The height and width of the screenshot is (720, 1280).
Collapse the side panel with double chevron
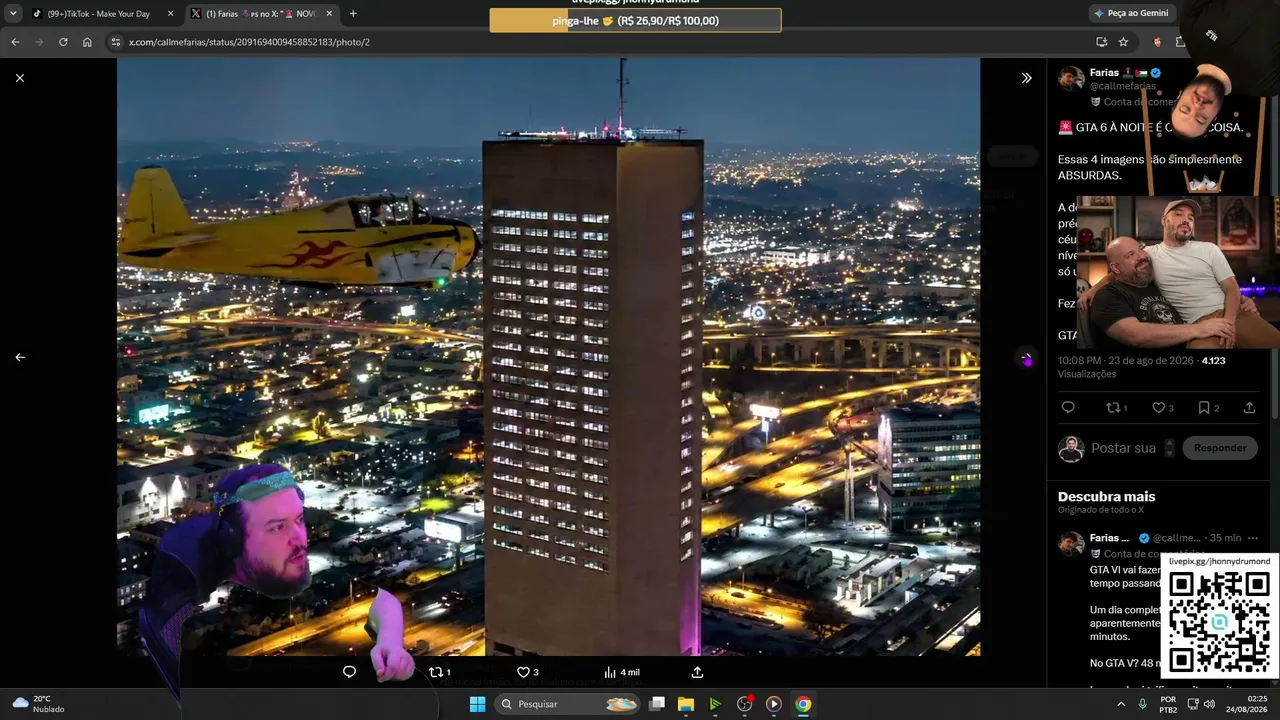[x=1026, y=78]
